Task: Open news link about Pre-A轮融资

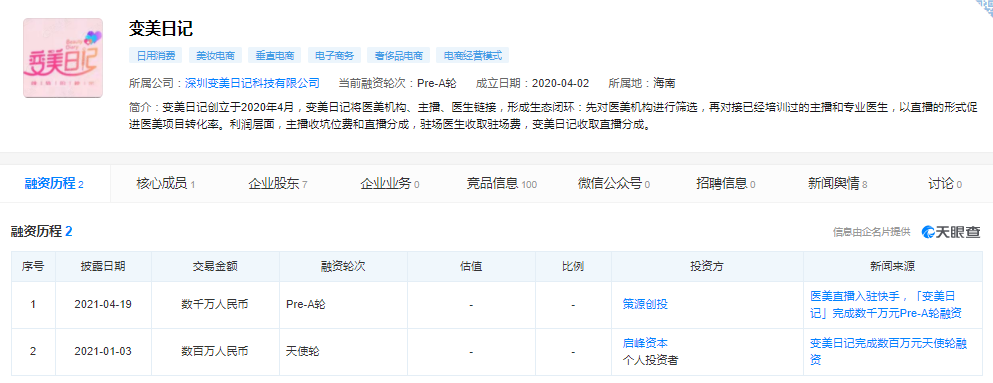Action: tap(887, 305)
